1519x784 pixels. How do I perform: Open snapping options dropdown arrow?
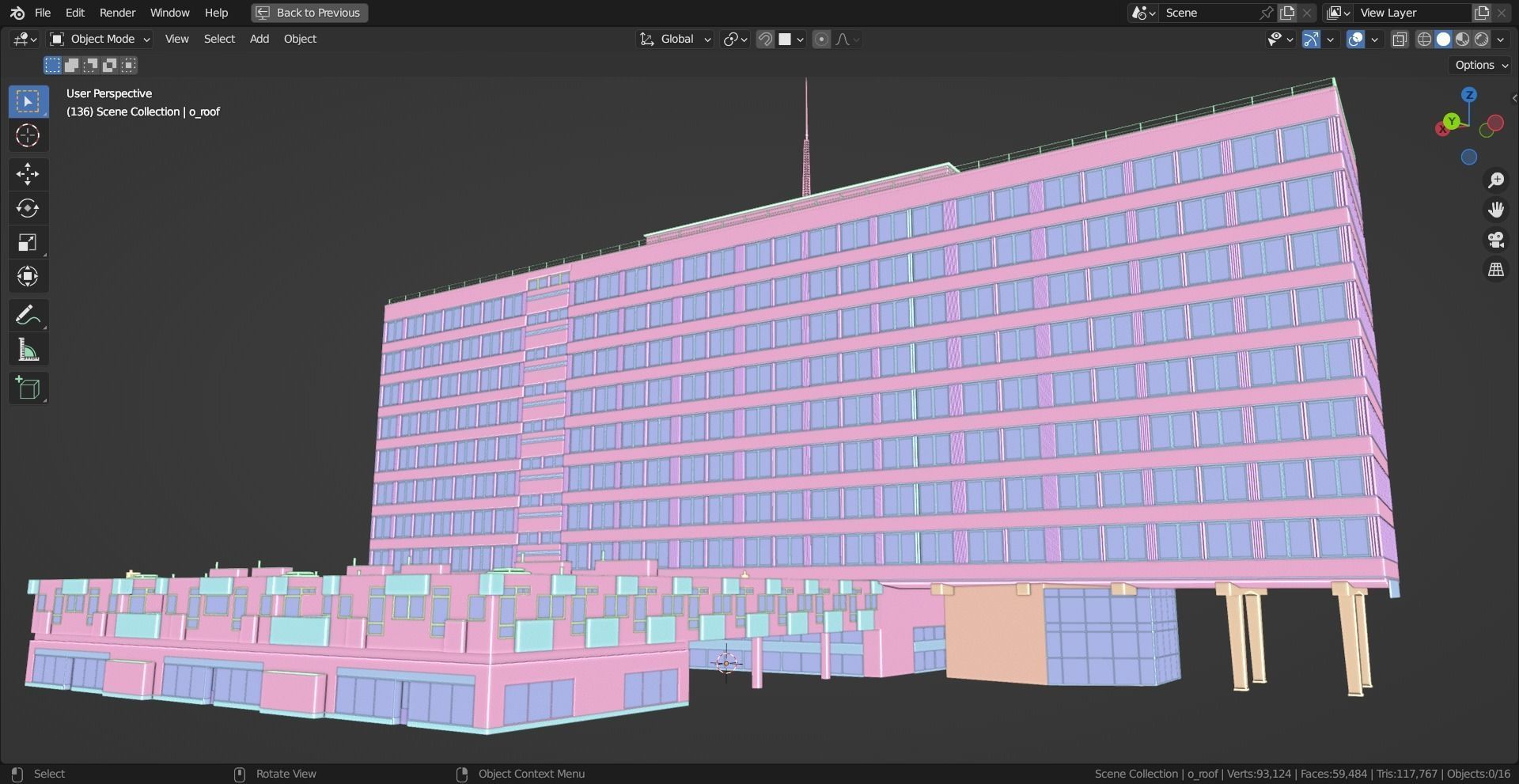(x=791, y=39)
